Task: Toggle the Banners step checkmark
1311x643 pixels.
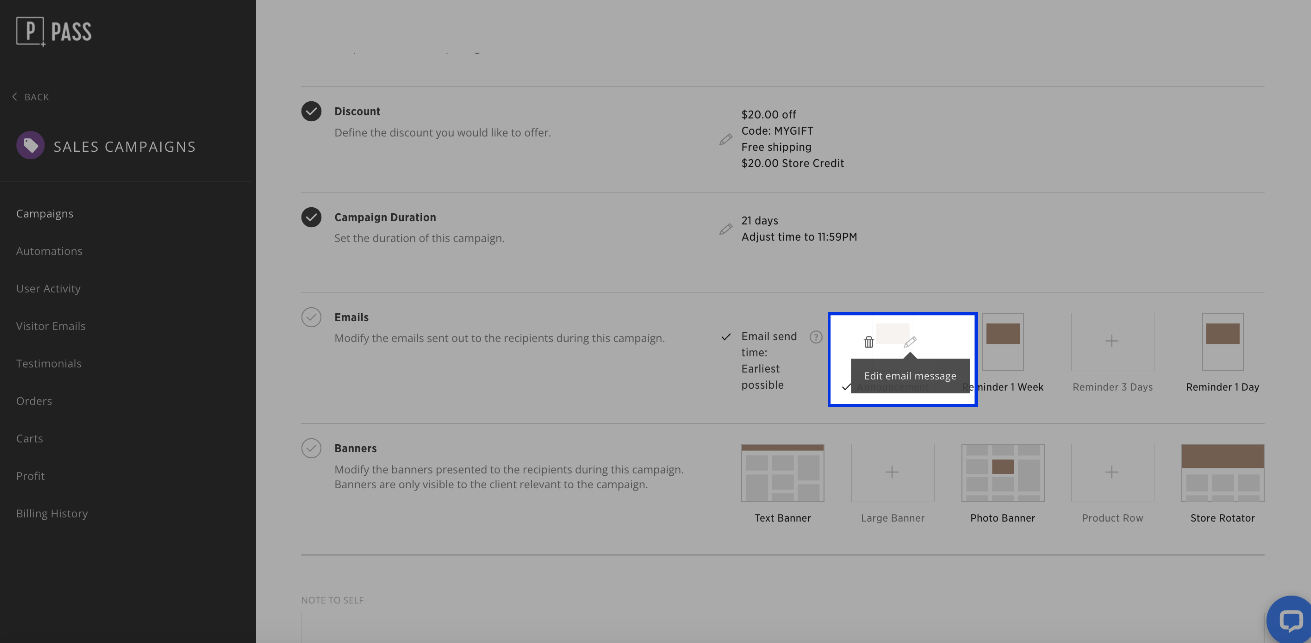Action: pos(311,448)
